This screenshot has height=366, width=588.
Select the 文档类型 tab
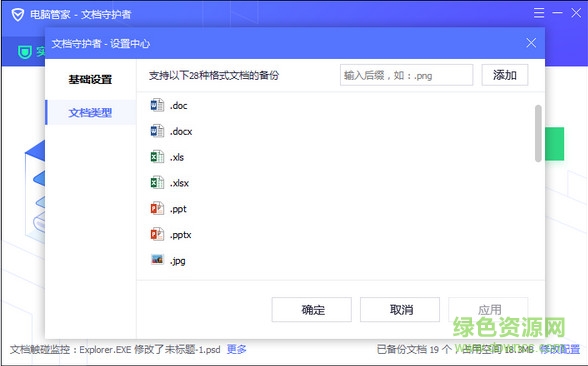[x=90, y=112]
